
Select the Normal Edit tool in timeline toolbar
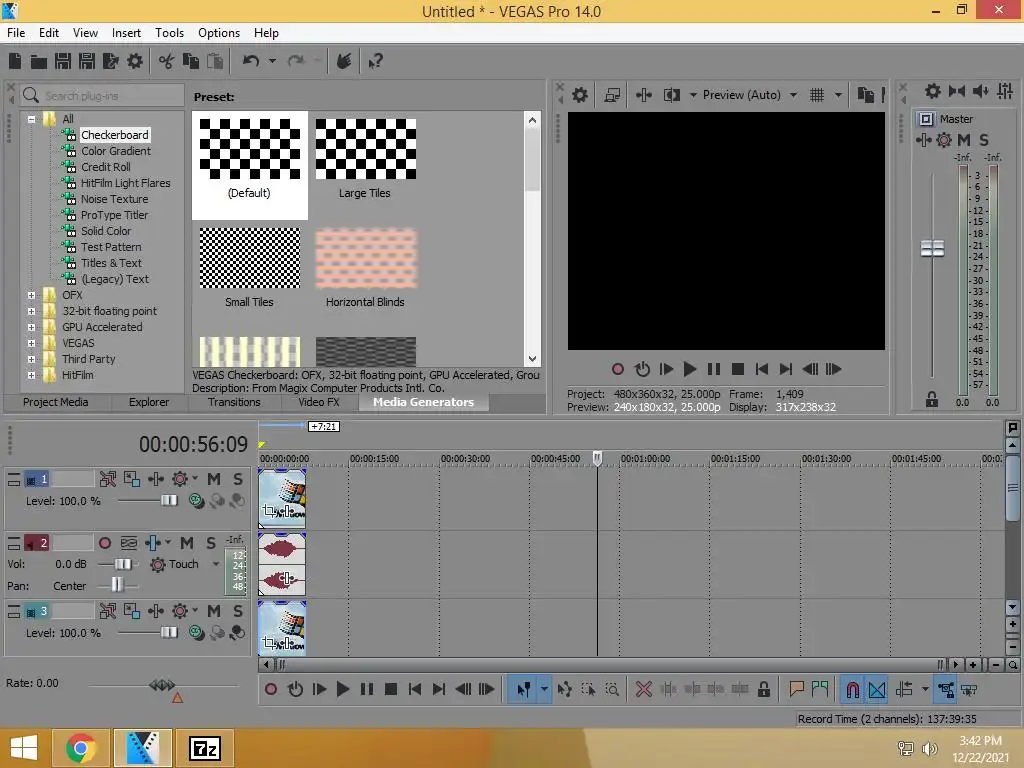pyautogui.click(x=523, y=689)
